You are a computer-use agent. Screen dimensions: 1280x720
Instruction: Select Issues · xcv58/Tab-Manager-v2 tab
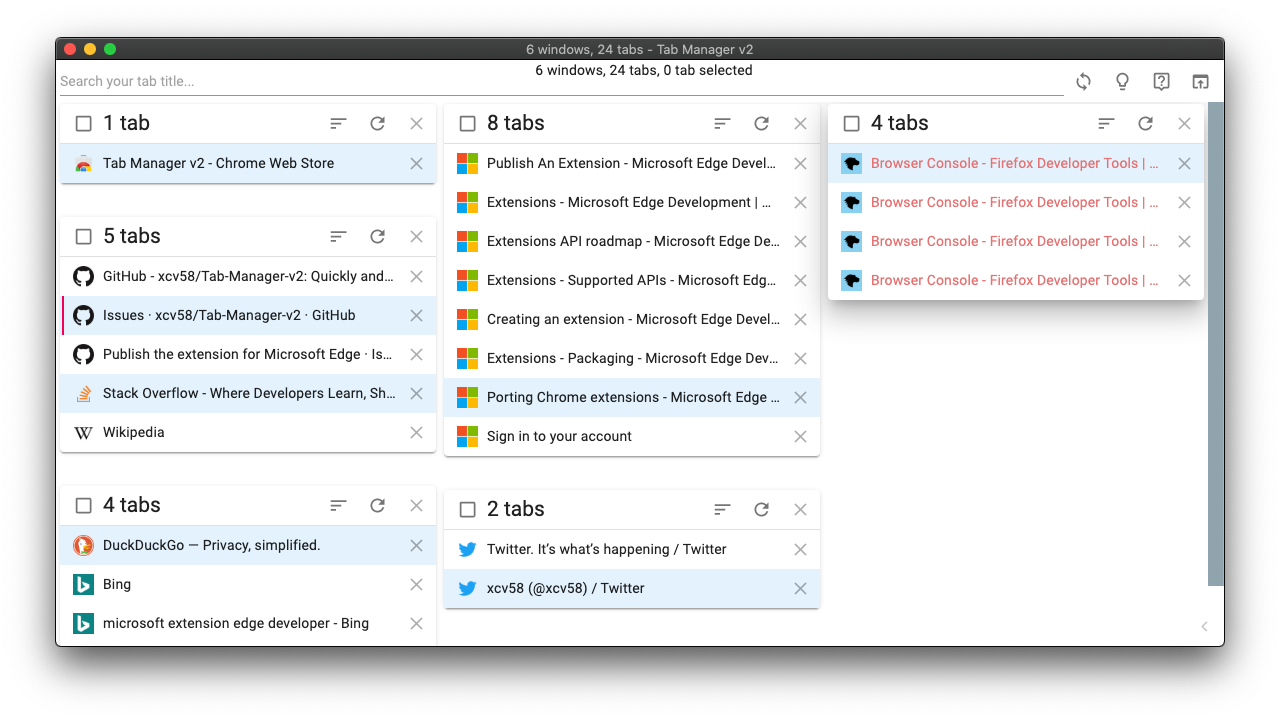point(248,315)
